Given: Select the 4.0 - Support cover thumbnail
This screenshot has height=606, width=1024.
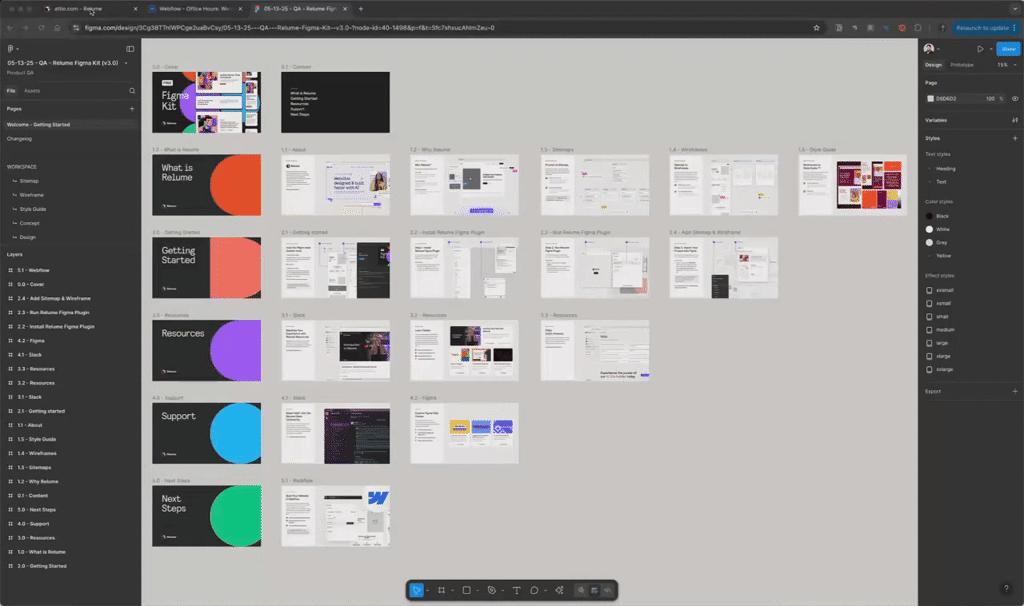Looking at the screenshot, I should pos(206,433).
